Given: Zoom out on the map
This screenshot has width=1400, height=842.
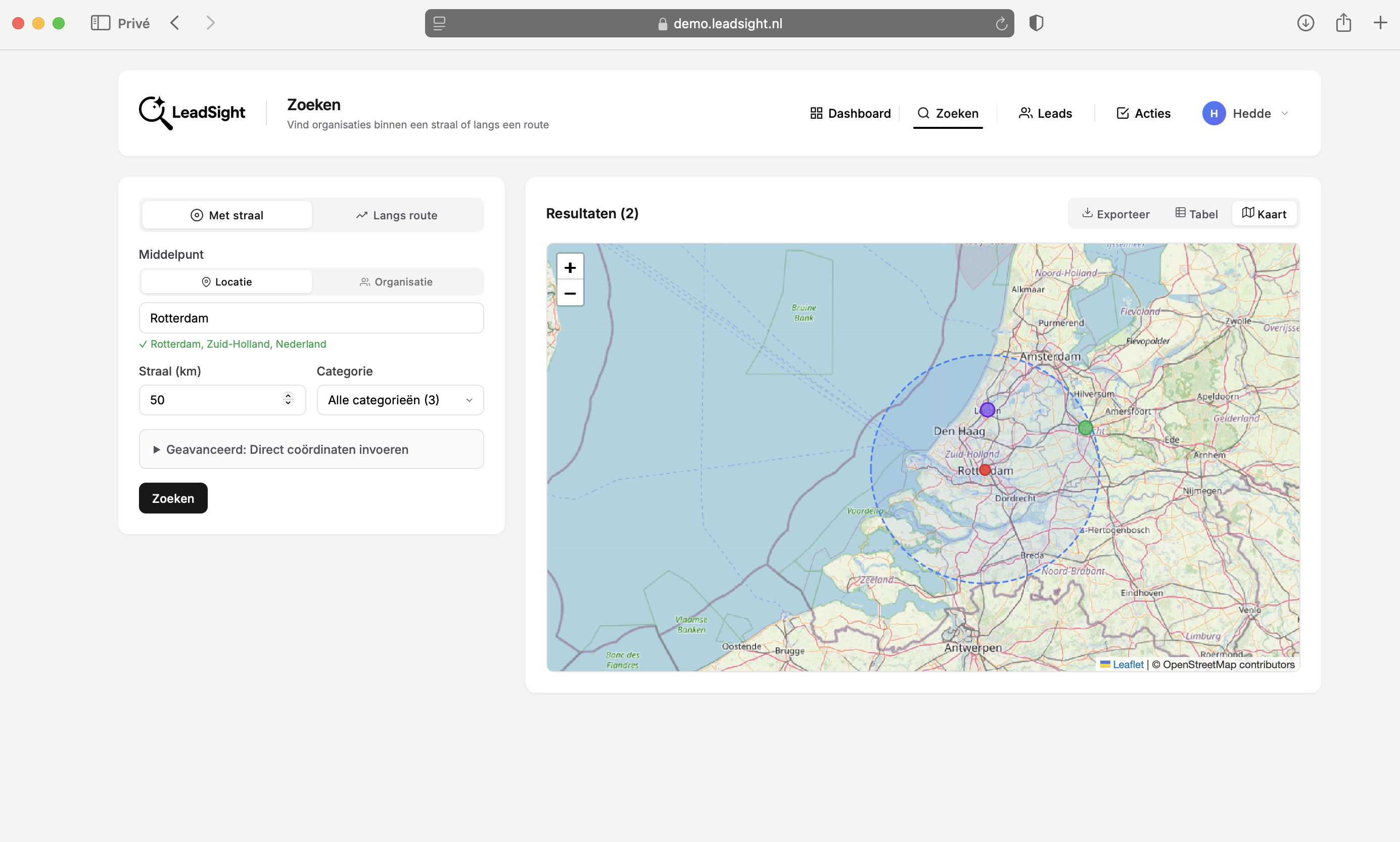Looking at the screenshot, I should pyautogui.click(x=570, y=293).
